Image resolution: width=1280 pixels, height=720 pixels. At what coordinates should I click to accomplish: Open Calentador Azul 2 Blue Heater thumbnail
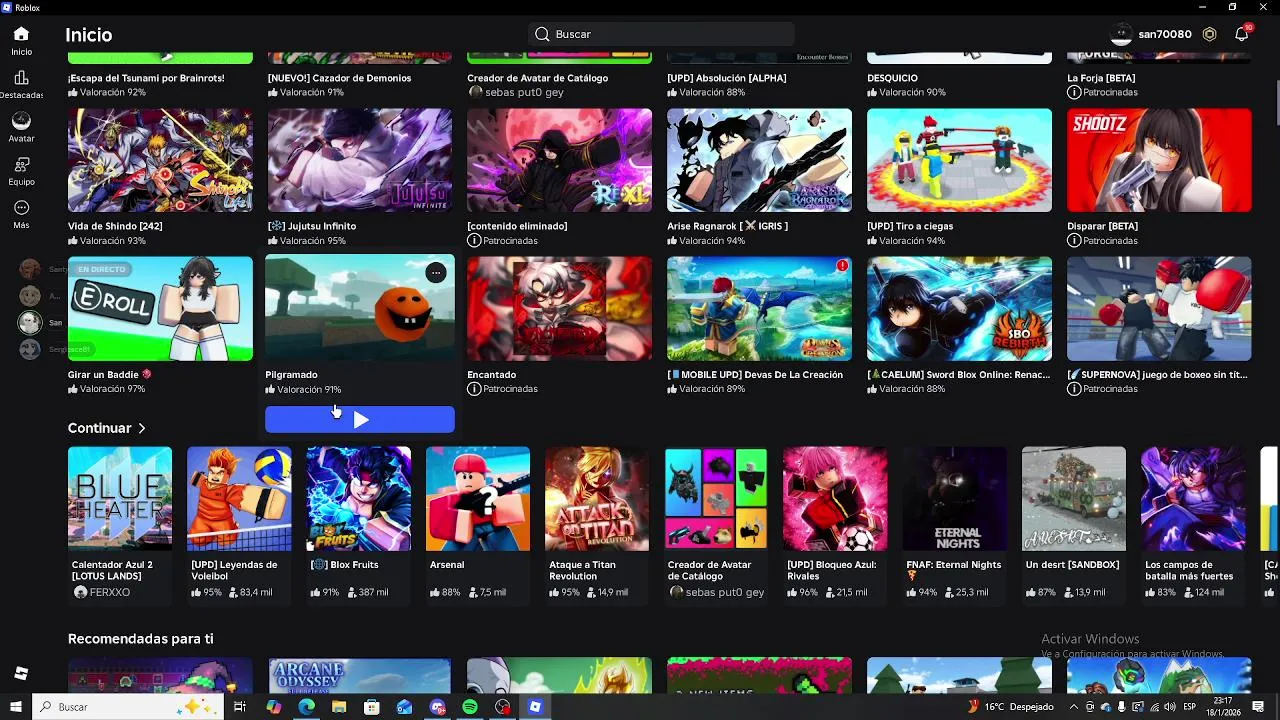click(x=120, y=499)
